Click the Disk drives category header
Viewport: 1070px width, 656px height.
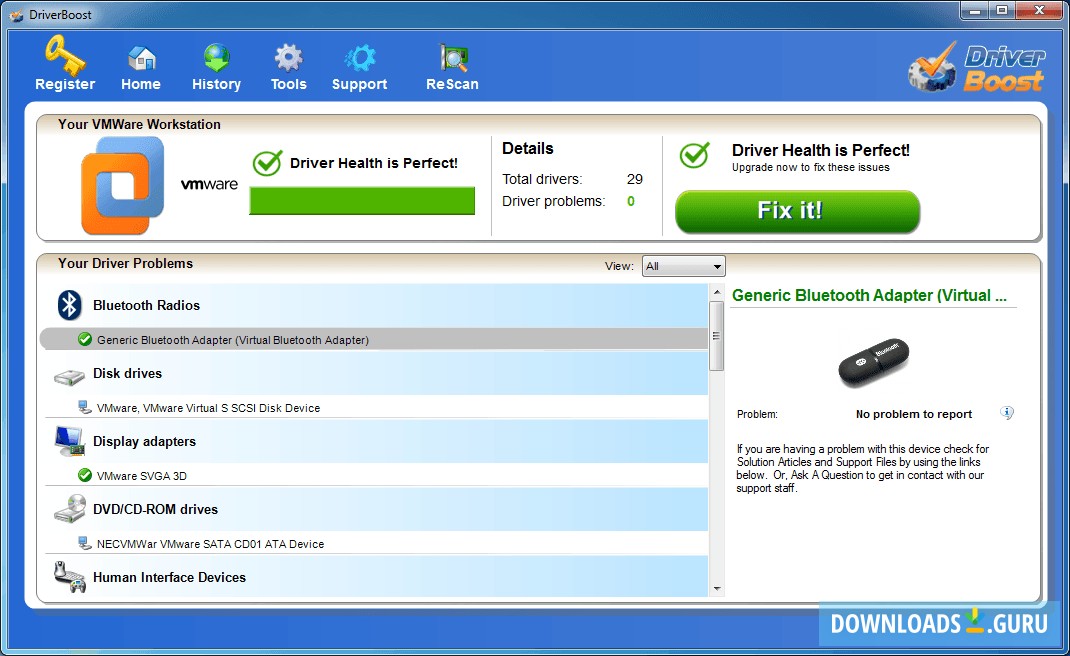(x=376, y=373)
